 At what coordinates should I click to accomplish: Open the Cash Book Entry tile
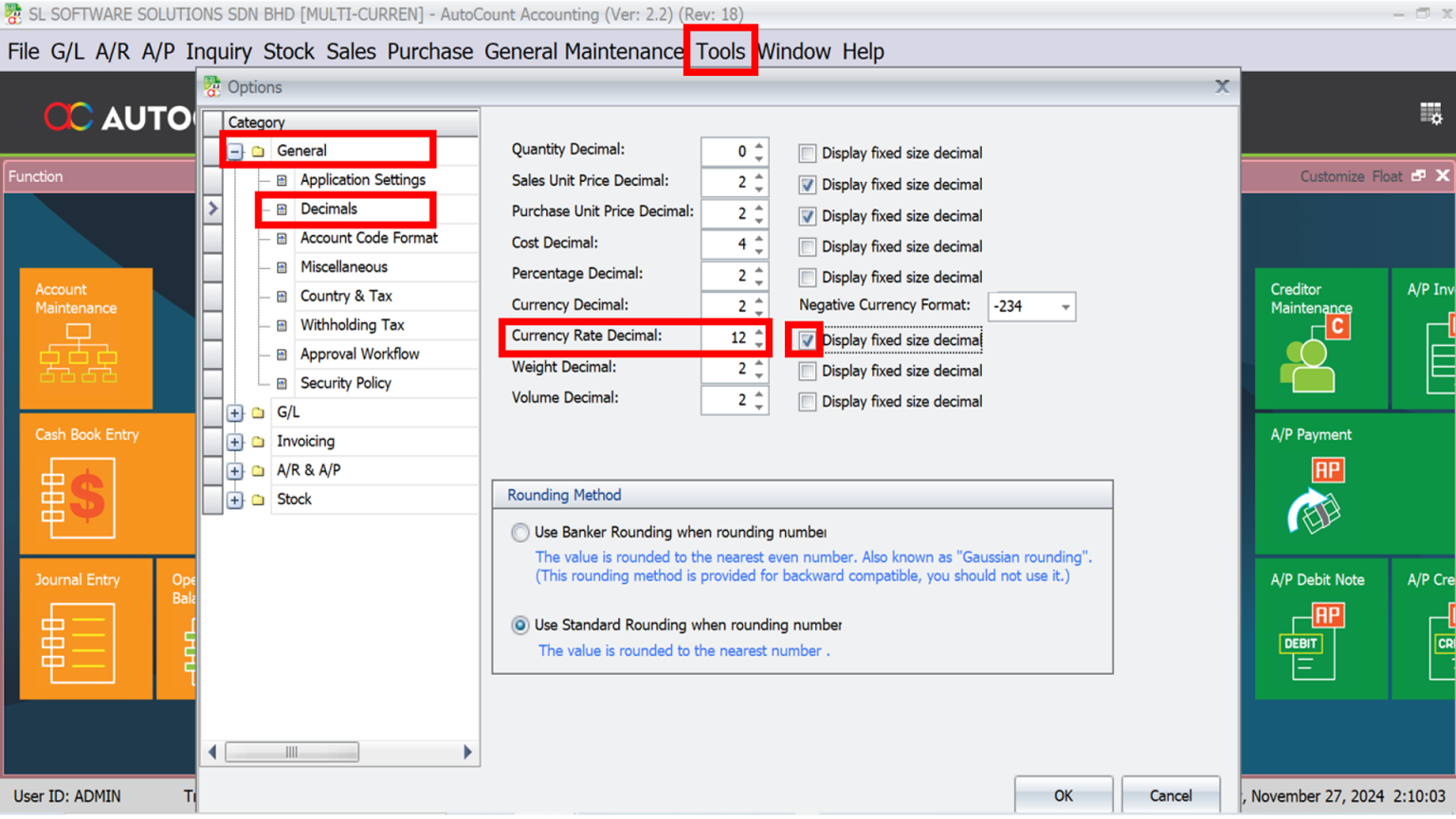(x=107, y=483)
